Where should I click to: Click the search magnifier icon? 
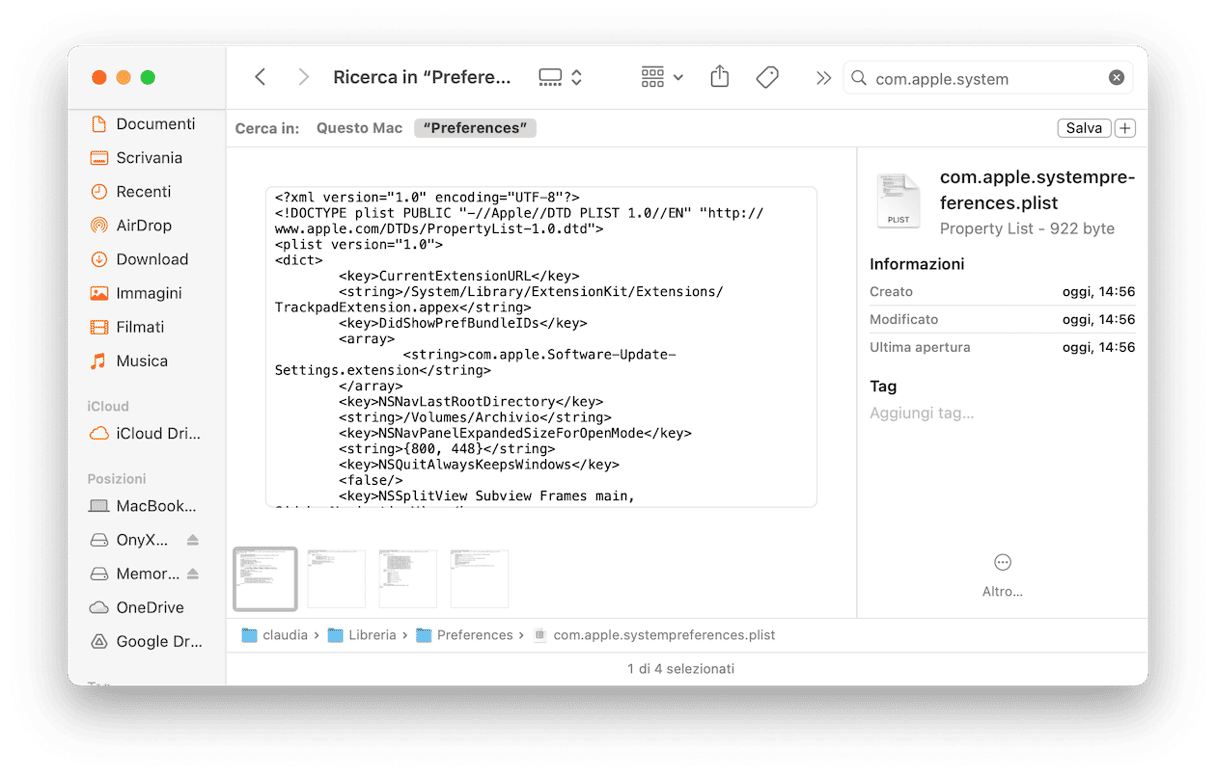coord(858,78)
